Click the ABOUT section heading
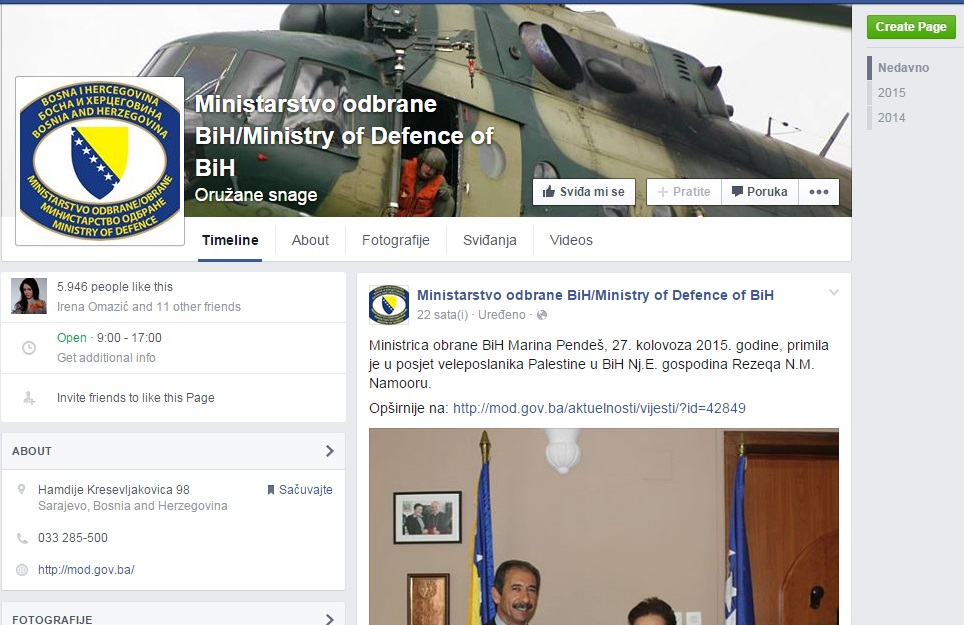The image size is (964, 625). (32, 451)
